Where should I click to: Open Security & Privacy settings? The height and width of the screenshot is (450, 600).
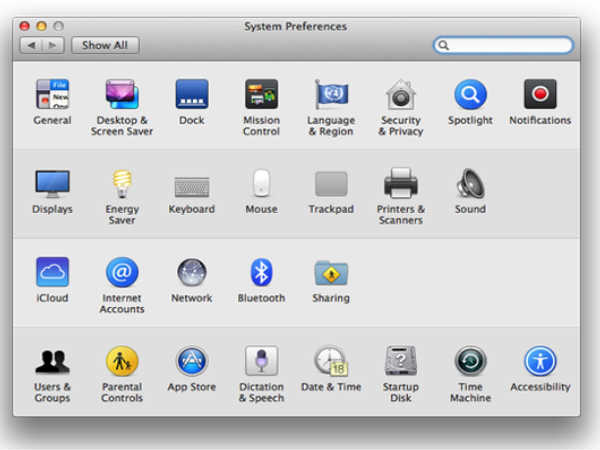[x=401, y=95]
